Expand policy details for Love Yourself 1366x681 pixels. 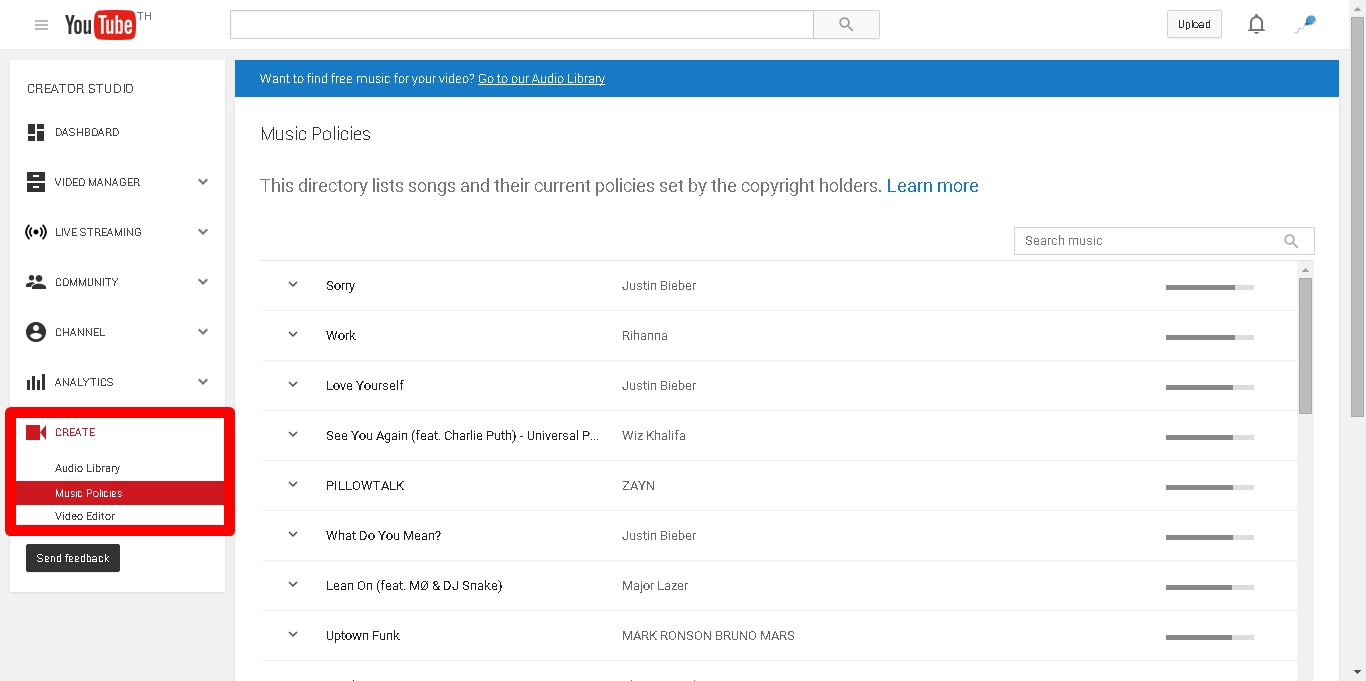pyautogui.click(x=293, y=385)
